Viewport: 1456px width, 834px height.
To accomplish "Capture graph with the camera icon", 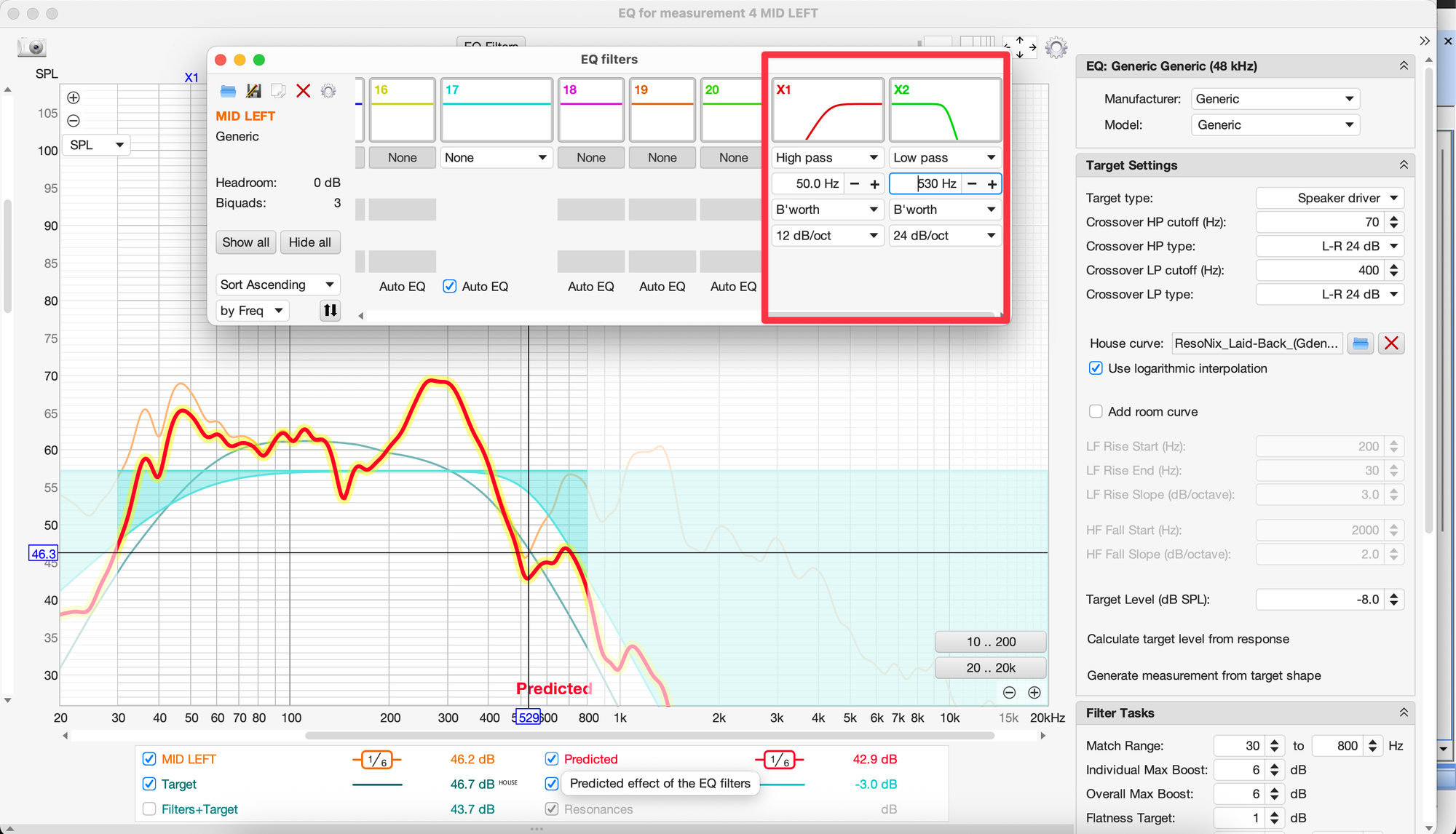I will (32, 48).
